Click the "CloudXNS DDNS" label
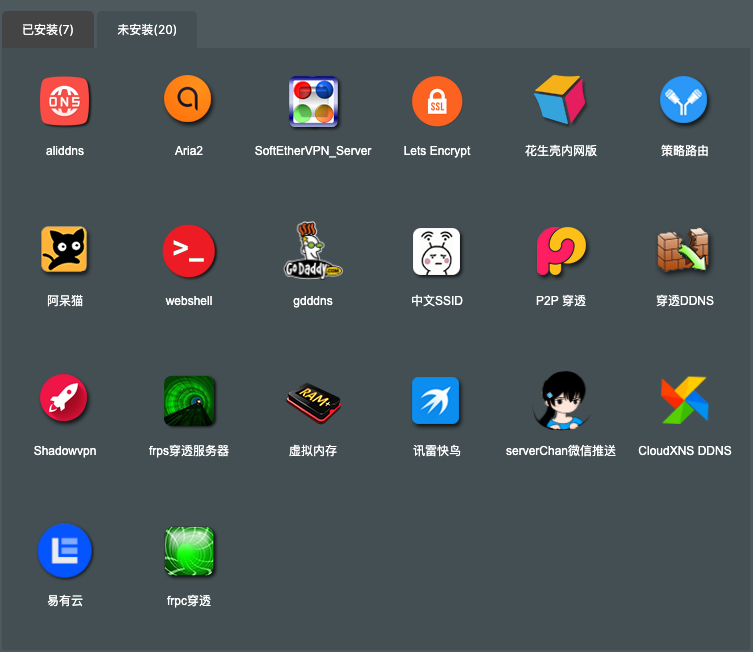The width and height of the screenshot is (753, 652). [x=685, y=450]
